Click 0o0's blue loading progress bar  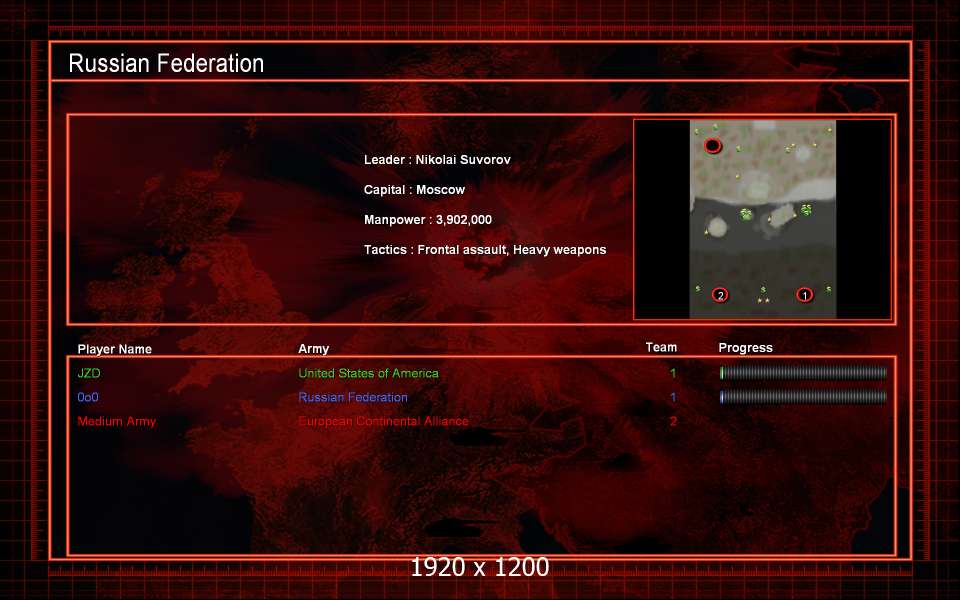(x=803, y=397)
